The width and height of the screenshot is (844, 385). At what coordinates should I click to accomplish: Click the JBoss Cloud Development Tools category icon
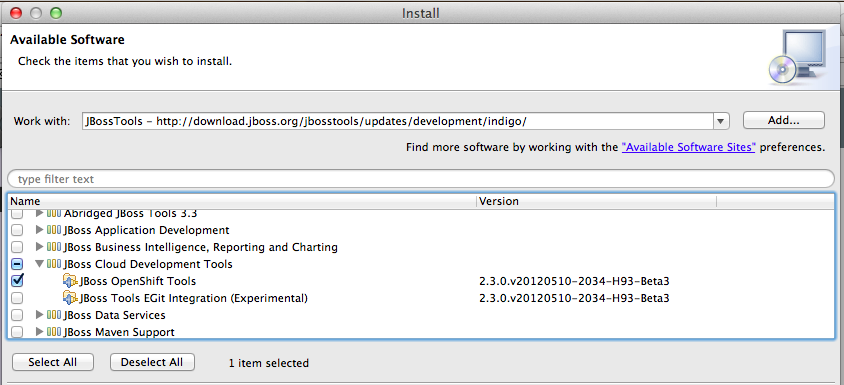click(54, 264)
